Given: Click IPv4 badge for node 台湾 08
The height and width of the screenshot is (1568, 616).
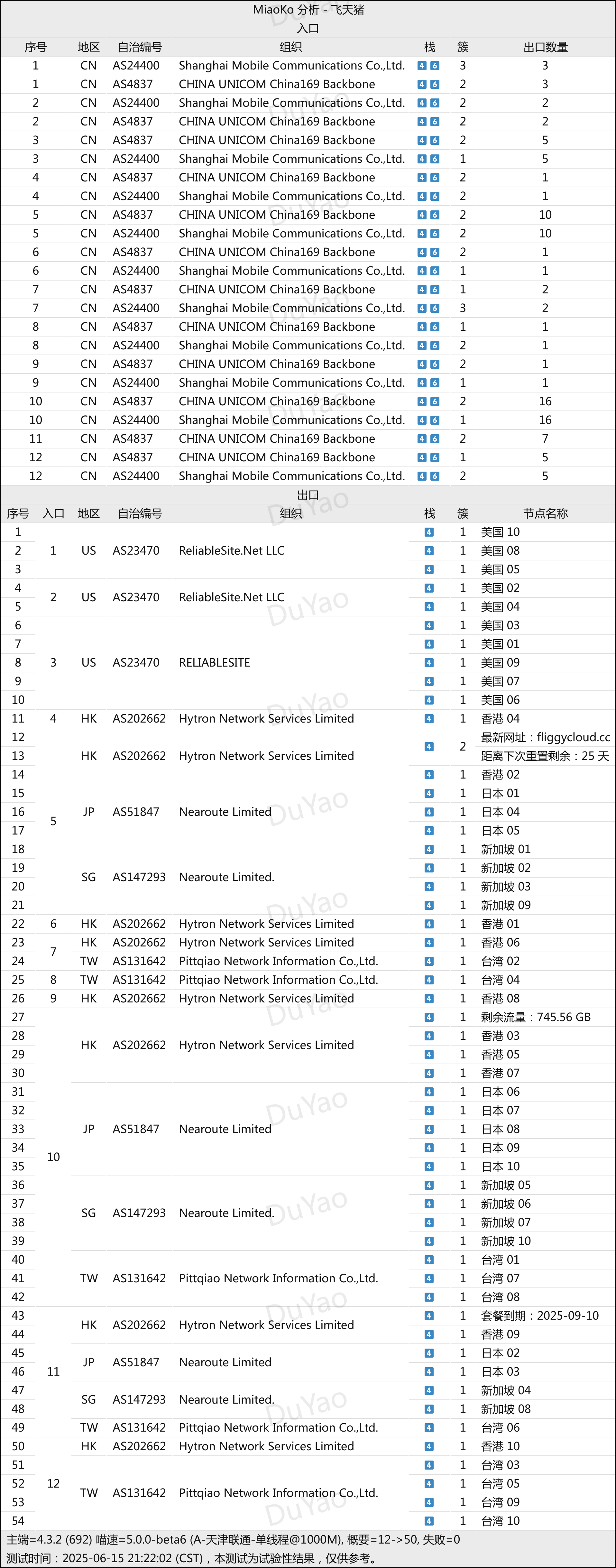Looking at the screenshot, I should (429, 1297).
